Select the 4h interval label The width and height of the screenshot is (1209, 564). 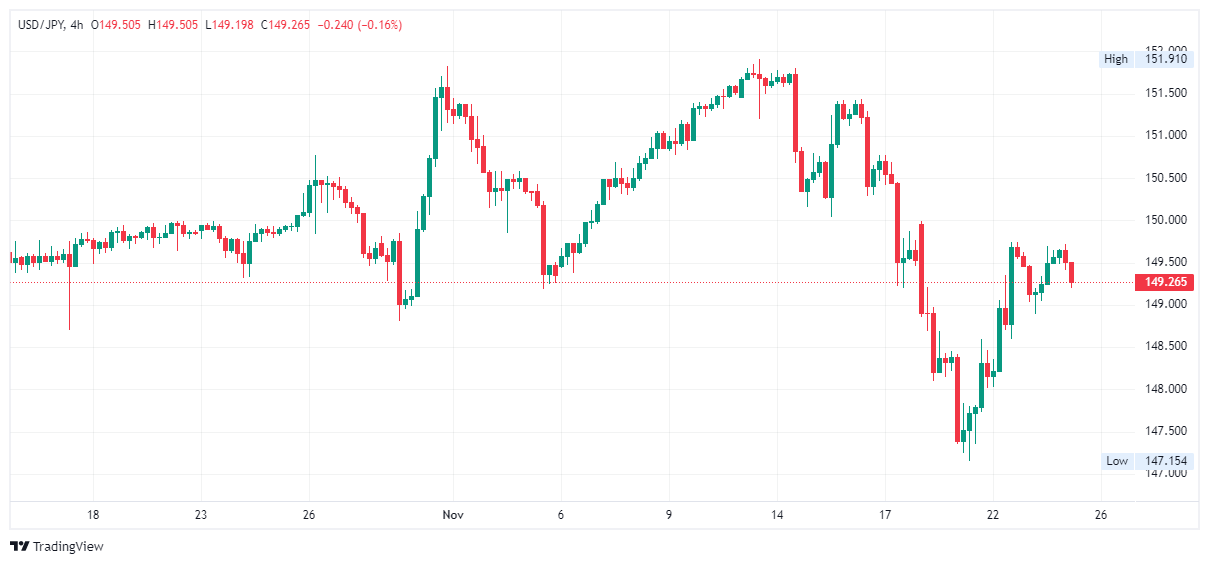click(x=77, y=25)
